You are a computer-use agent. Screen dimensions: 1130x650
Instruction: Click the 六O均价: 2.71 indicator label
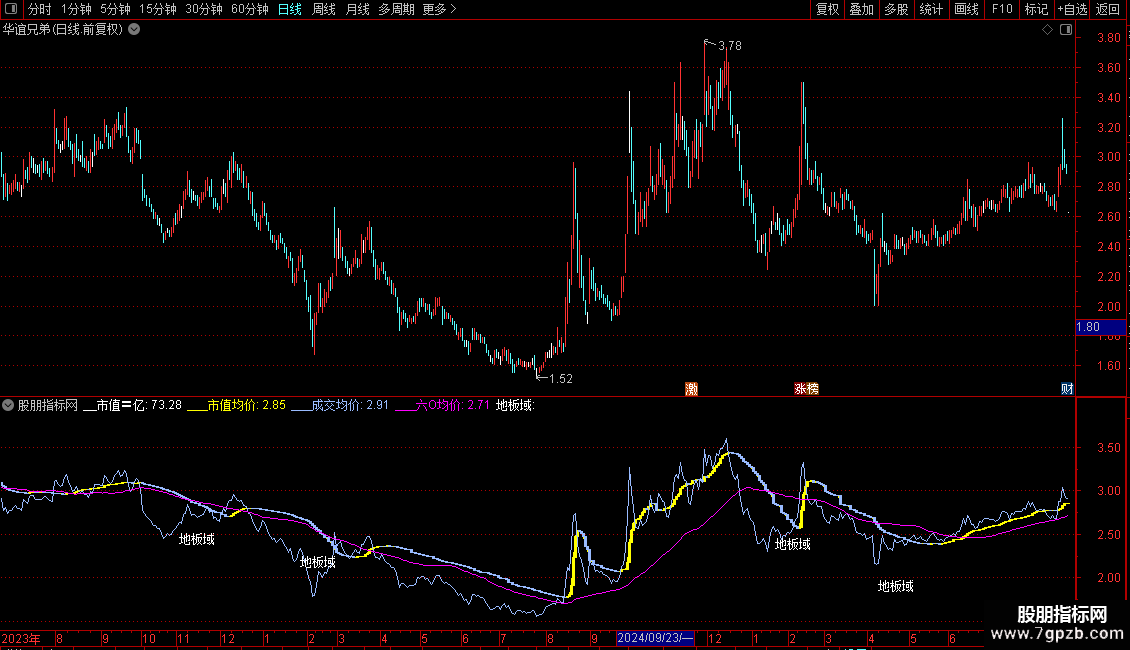[x=453, y=405]
